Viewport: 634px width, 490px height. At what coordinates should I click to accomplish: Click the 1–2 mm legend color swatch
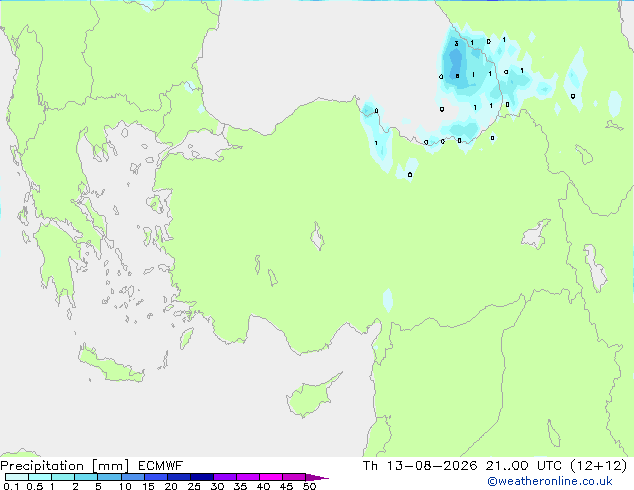[63, 477]
